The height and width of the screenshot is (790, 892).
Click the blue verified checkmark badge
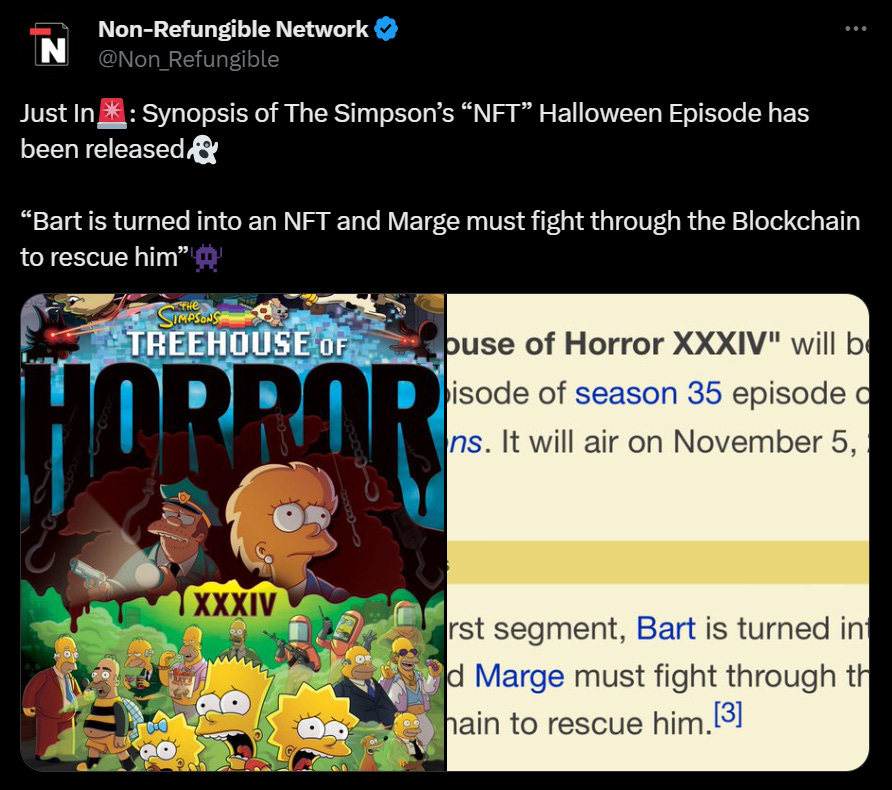(386, 29)
